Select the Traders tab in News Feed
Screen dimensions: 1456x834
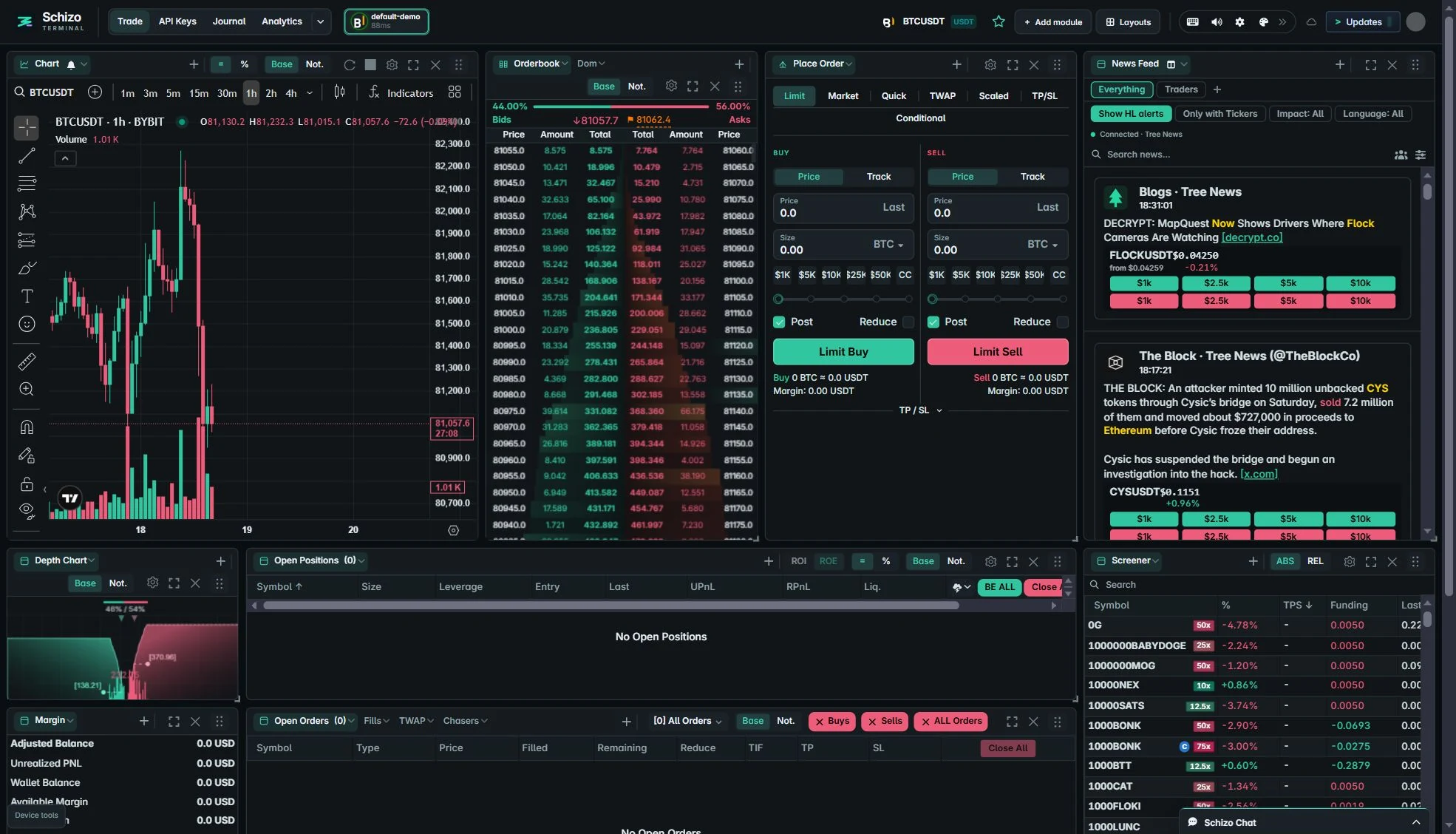coord(1180,89)
